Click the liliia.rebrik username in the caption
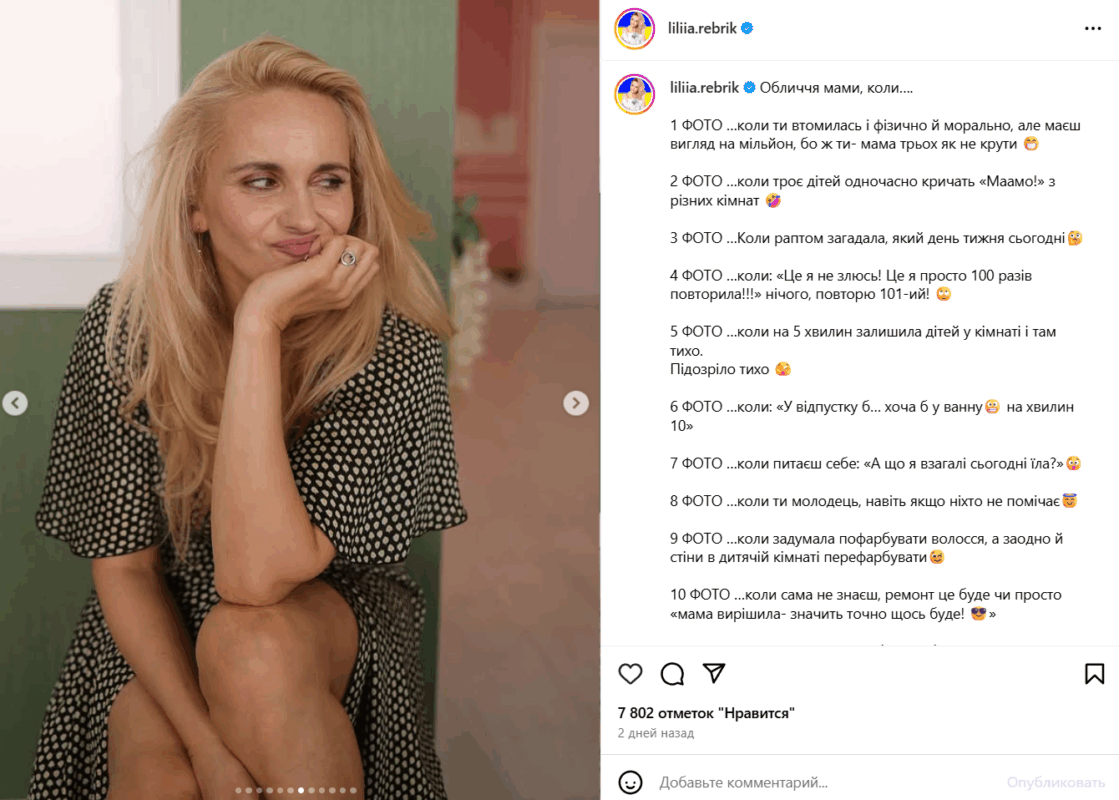Viewport: 1119px width, 800px height. point(704,87)
